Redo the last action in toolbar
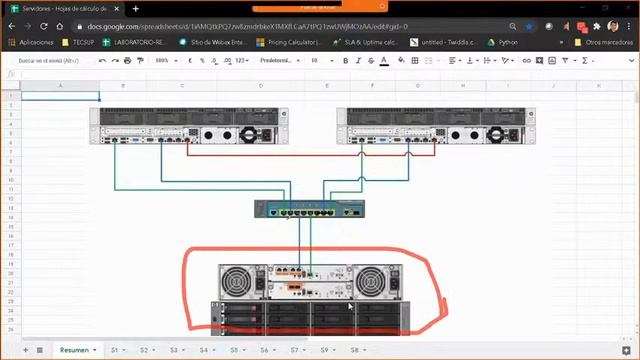 point(115,60)
